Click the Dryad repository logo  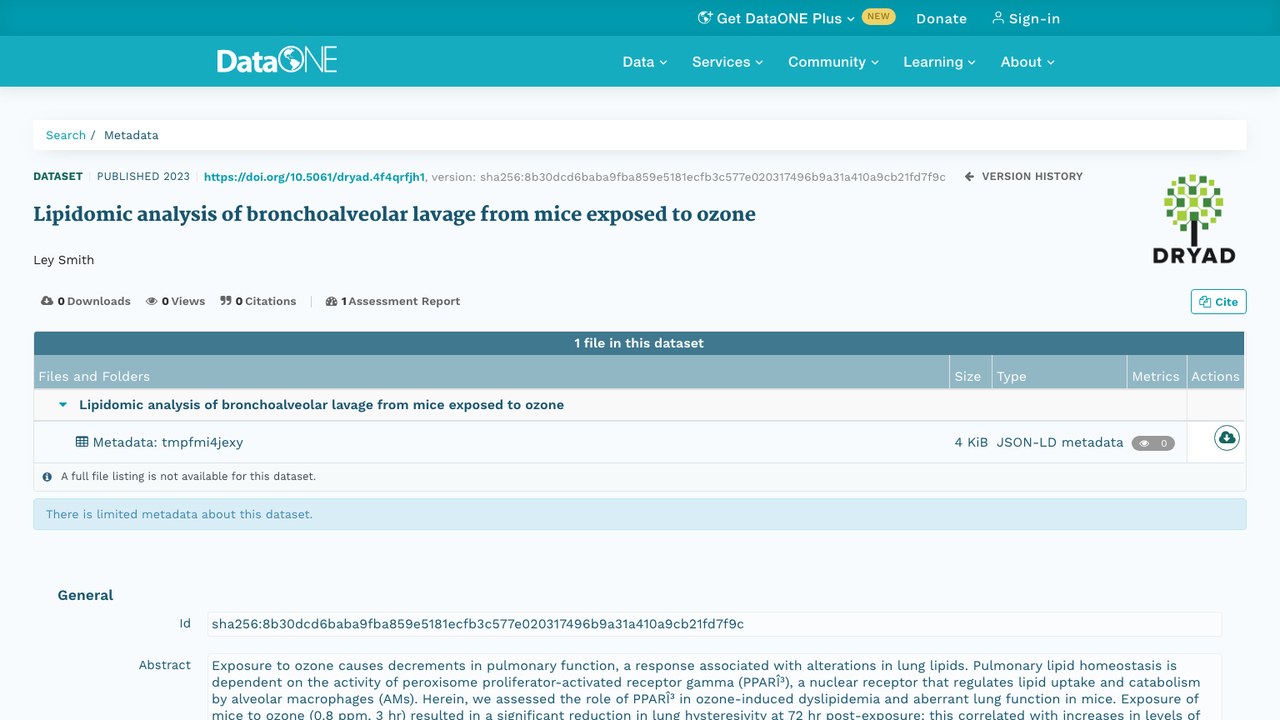pyautogui.click(x=1193, y=220)
